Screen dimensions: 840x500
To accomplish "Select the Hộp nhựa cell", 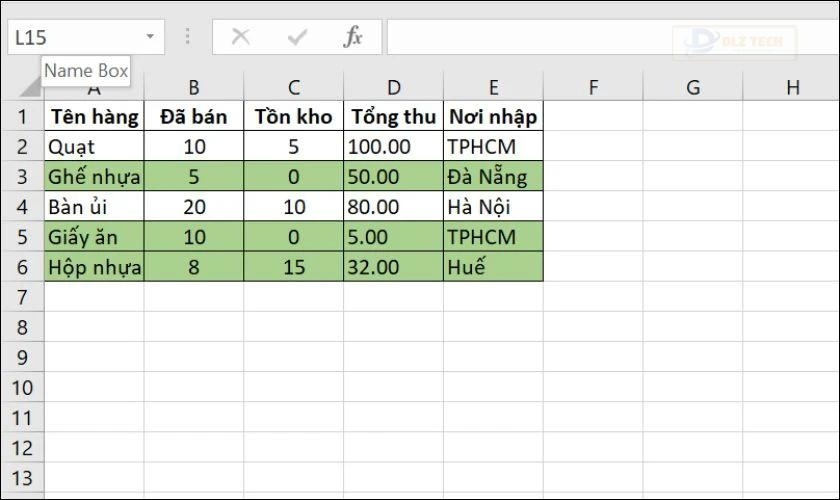I will click(94, 267).
